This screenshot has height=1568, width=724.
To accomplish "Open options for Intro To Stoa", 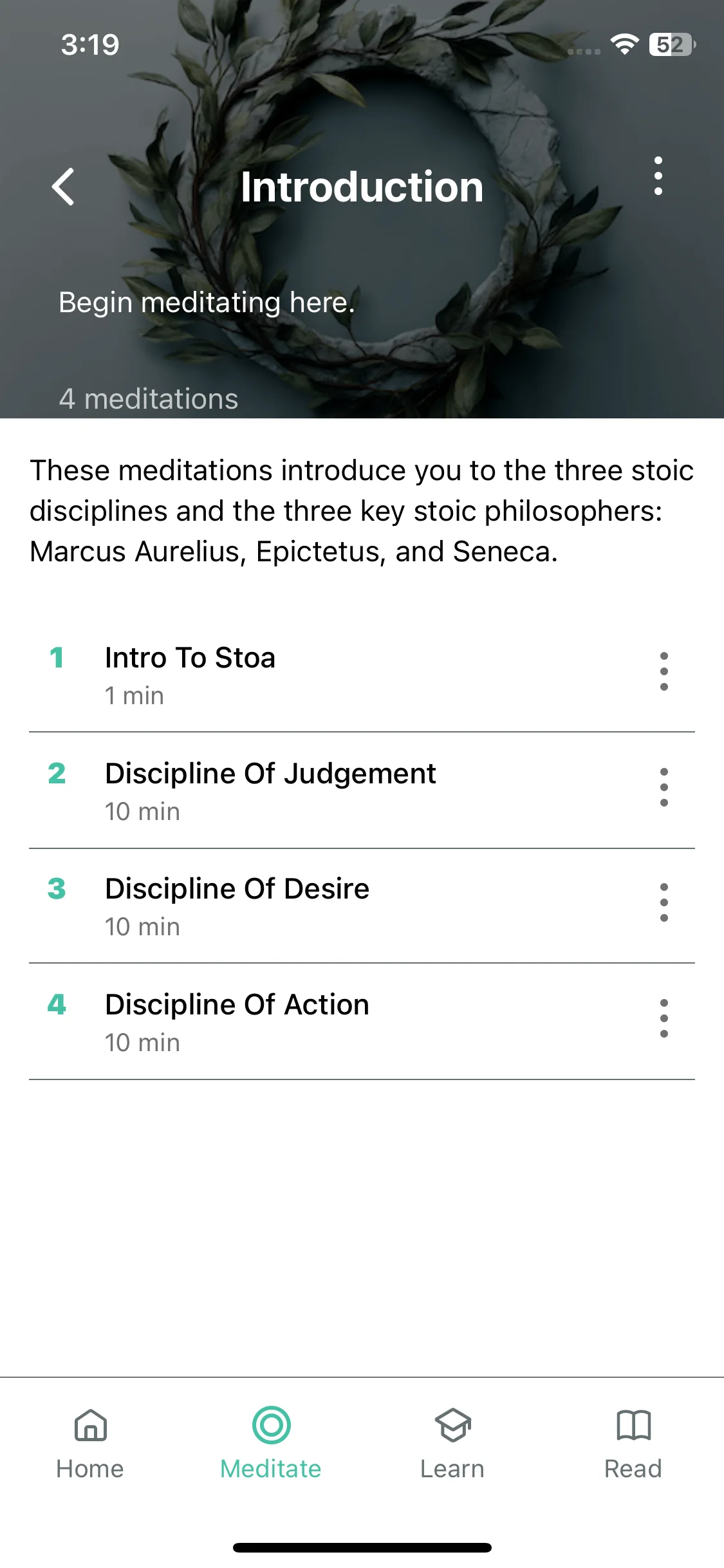I will pos(664,671).
